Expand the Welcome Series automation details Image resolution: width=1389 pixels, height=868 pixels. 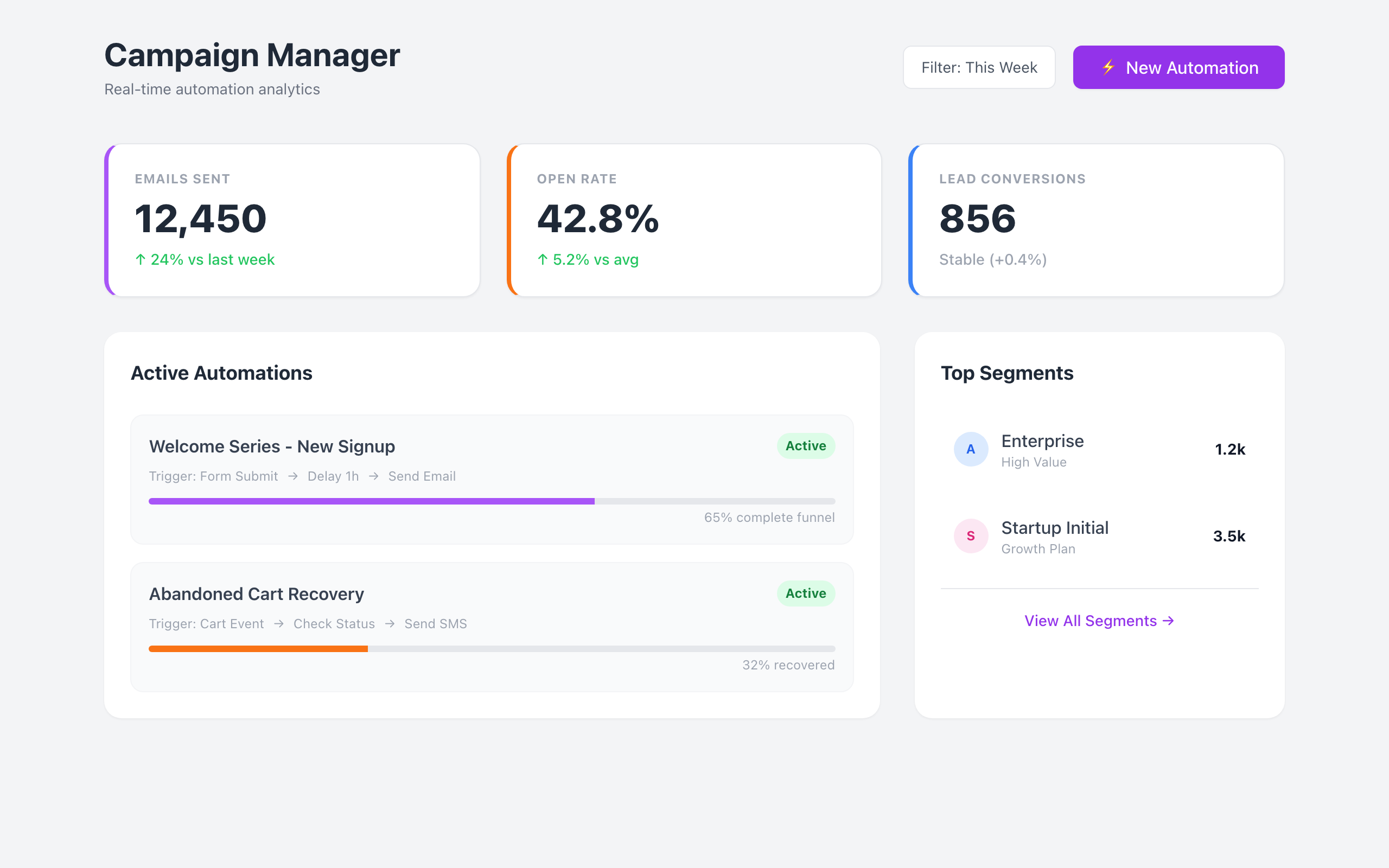click(x=492, y=480)
